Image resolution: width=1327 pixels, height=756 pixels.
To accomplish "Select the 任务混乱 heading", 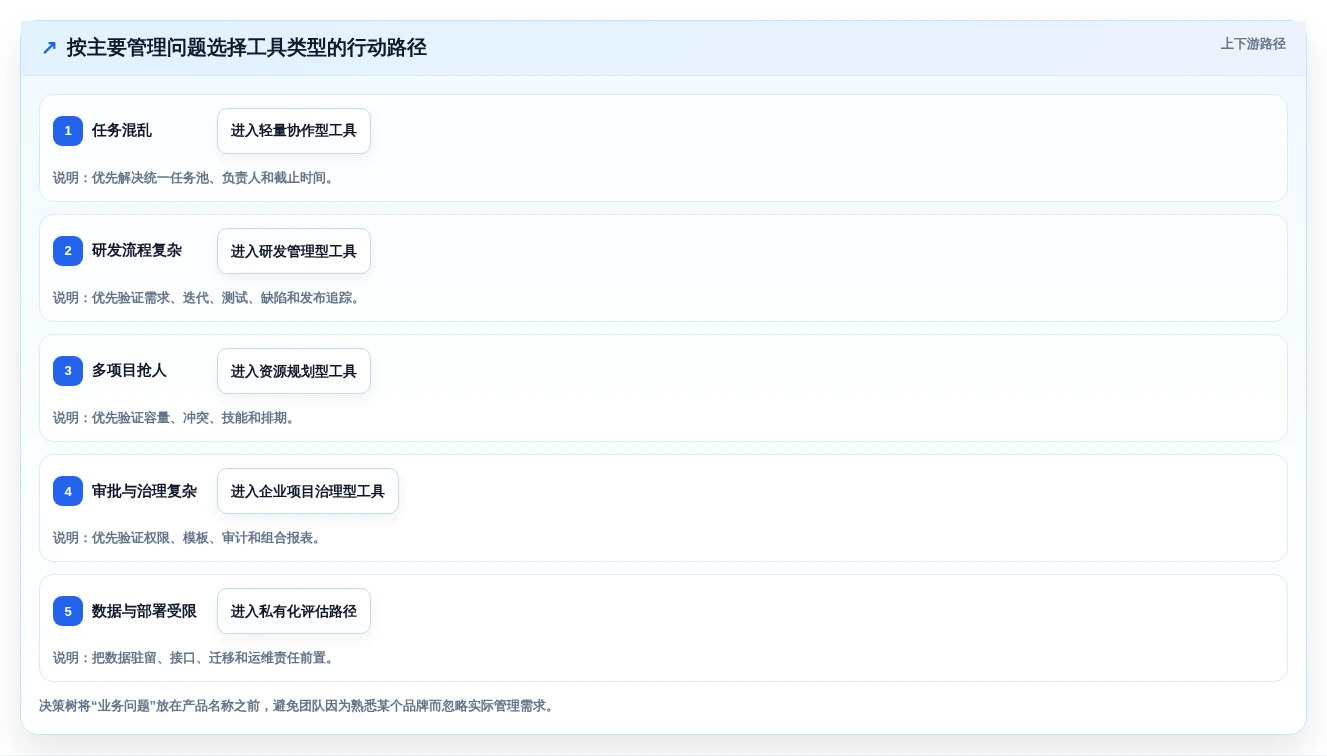I will (122, 130).
